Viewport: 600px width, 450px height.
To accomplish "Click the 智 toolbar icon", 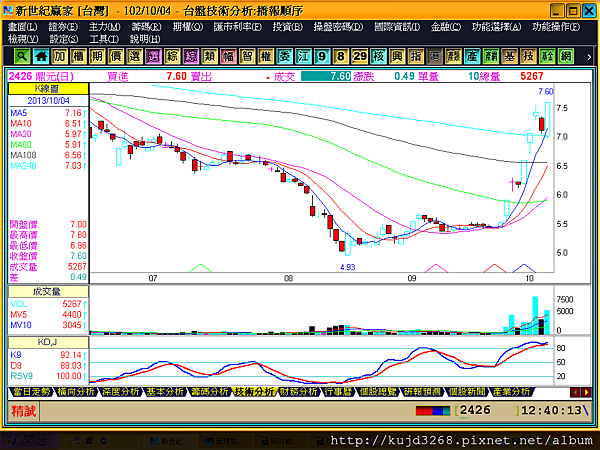I will tap(247, 57).
